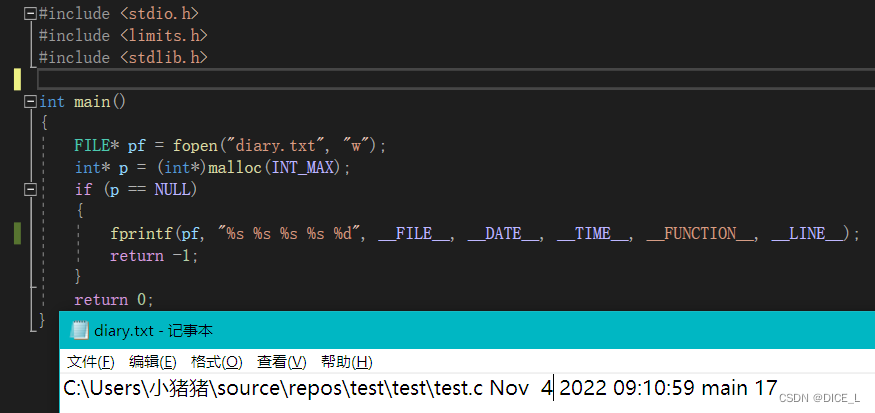
Task: Open the 文件(F) menu in Notepad
Action: pos(90,362)
